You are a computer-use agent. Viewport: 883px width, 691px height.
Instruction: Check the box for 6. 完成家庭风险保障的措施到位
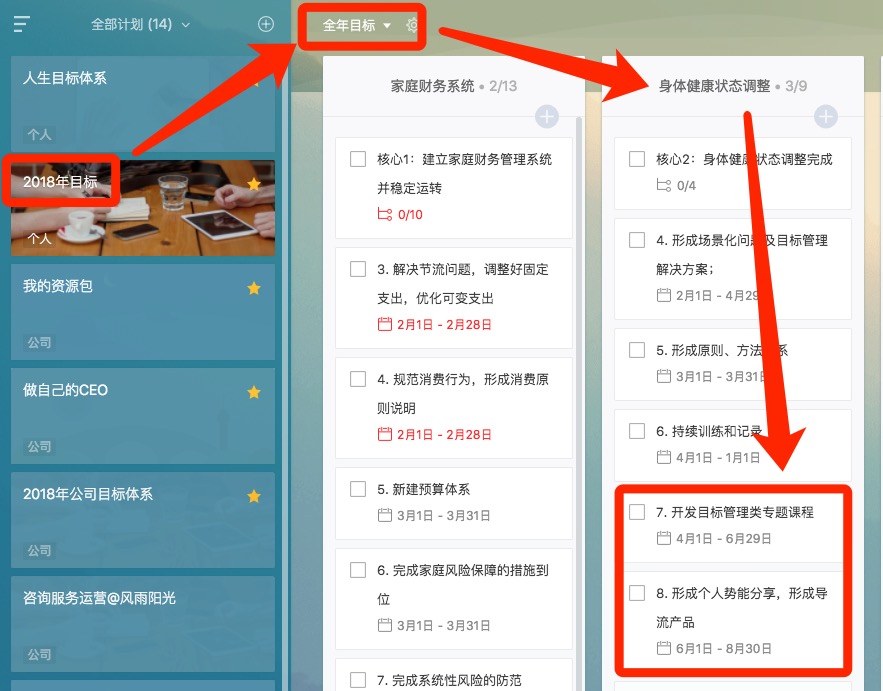pyautogui.click(x=358, y=570)
